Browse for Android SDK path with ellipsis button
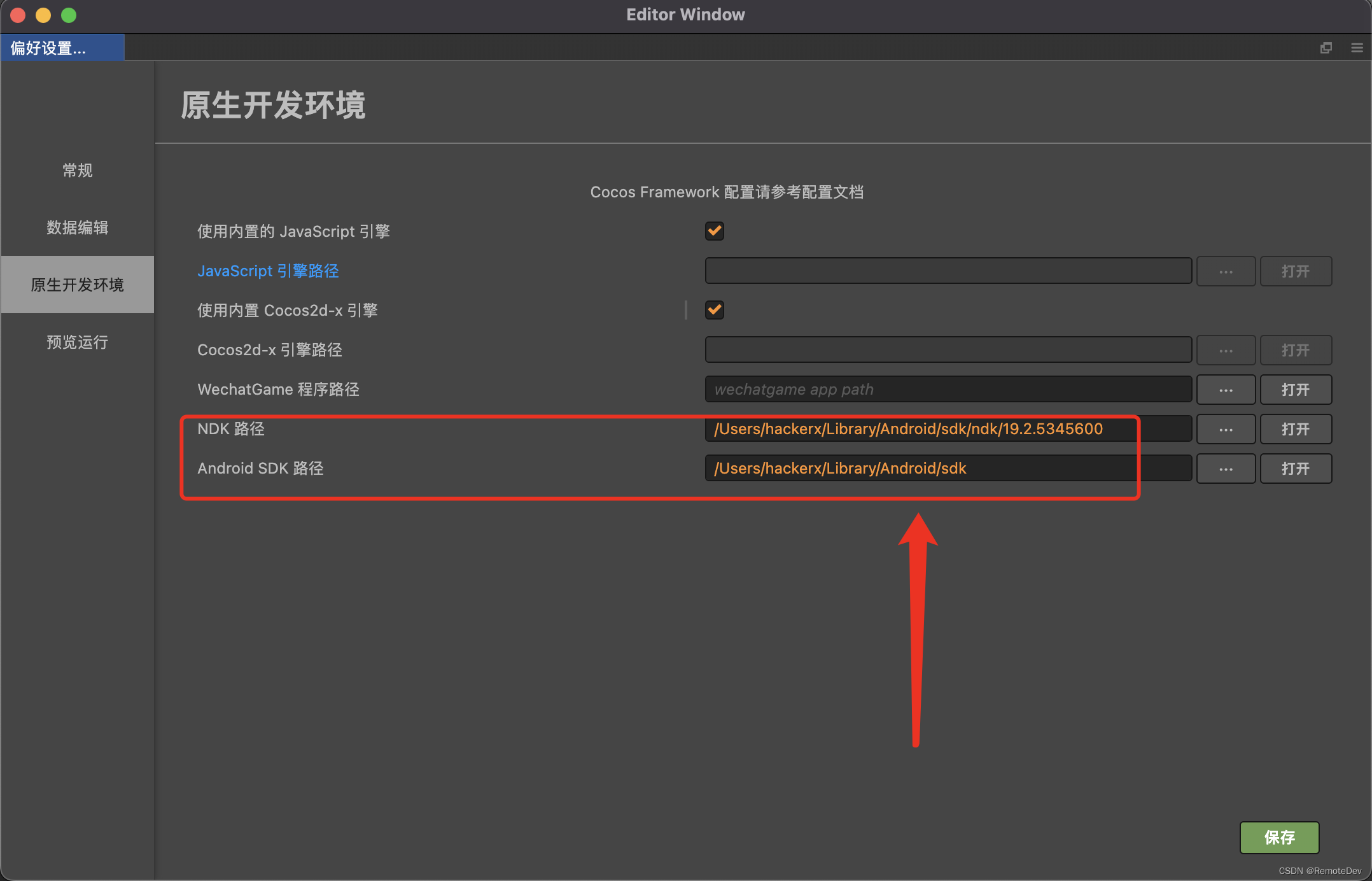The image size is (1372, 881). pyautogui.click(x=1226, y=469)
